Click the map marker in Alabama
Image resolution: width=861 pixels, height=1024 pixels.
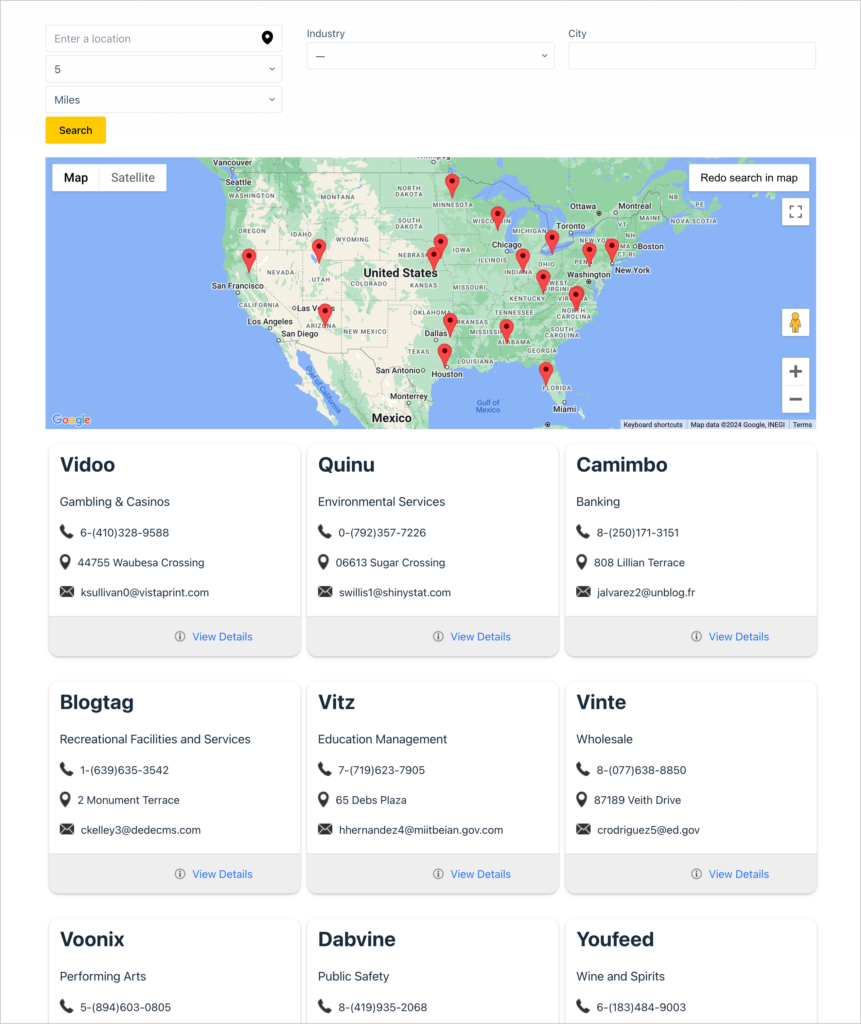506,331
